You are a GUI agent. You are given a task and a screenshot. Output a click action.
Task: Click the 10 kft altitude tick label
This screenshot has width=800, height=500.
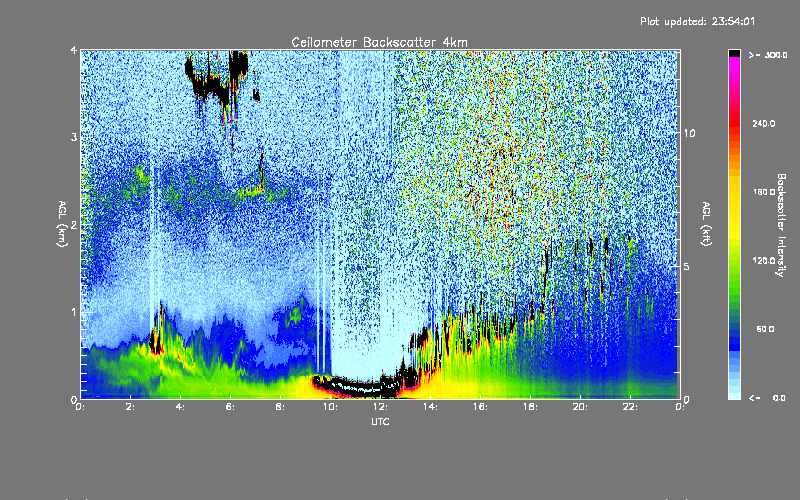(x=689, y=133)
